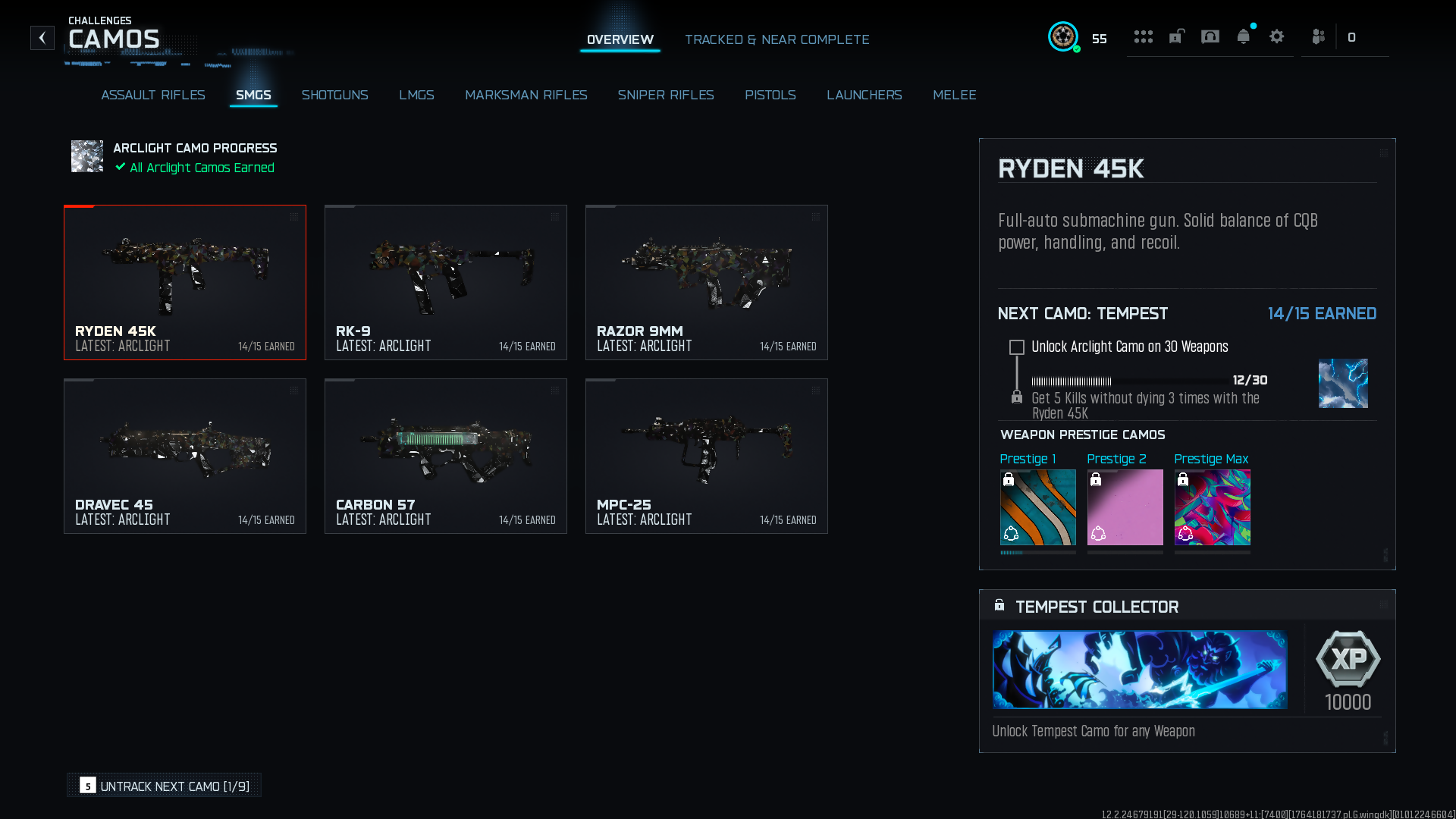1456x819 pixels.
Task: Open the friends/social party icon
Action: 1319,36
